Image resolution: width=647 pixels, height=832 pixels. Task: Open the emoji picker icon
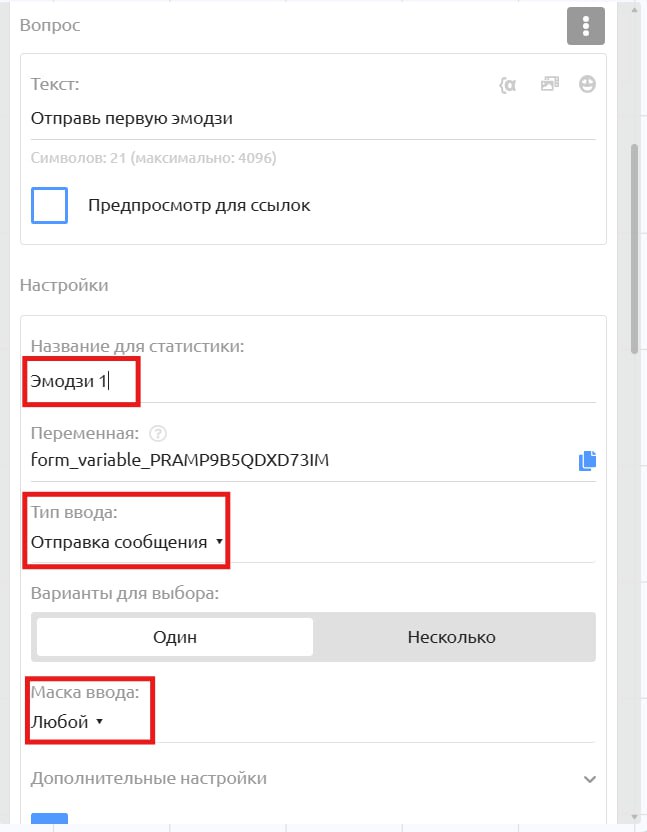tap(587, 85)
